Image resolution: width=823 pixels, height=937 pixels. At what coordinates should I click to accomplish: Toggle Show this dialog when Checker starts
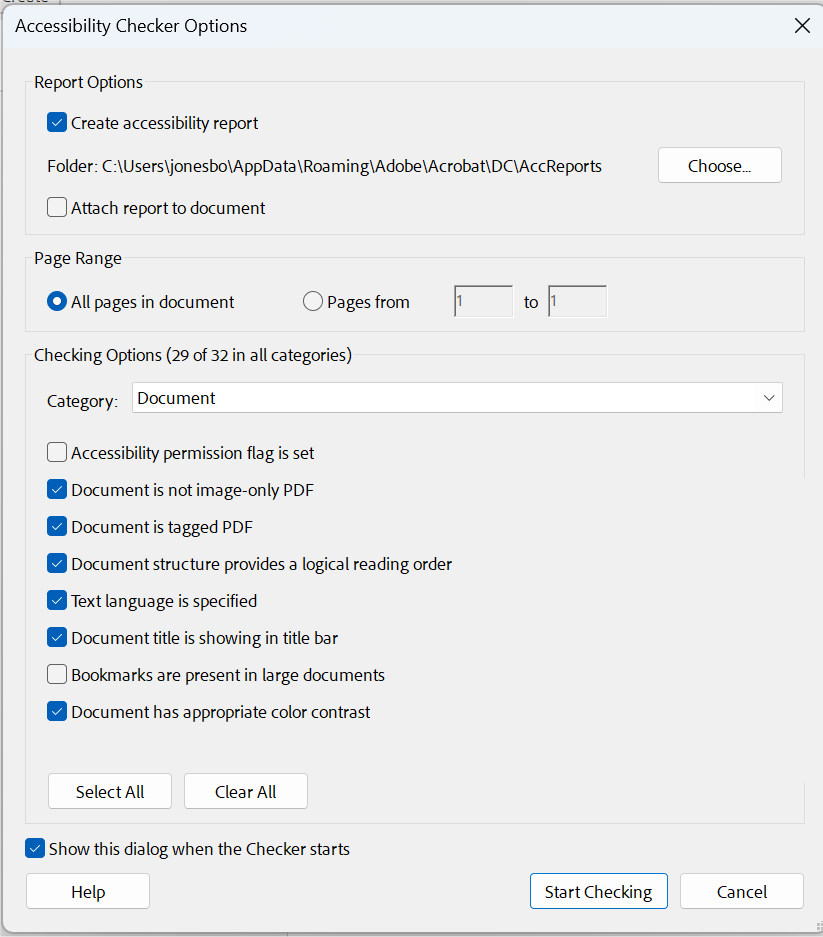click(35, 848)
